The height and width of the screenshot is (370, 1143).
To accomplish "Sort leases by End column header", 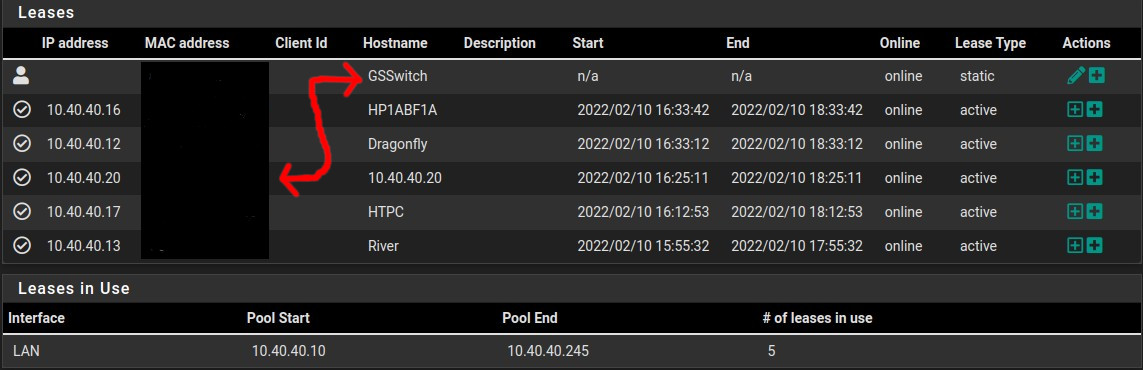I will coord(738,43).
